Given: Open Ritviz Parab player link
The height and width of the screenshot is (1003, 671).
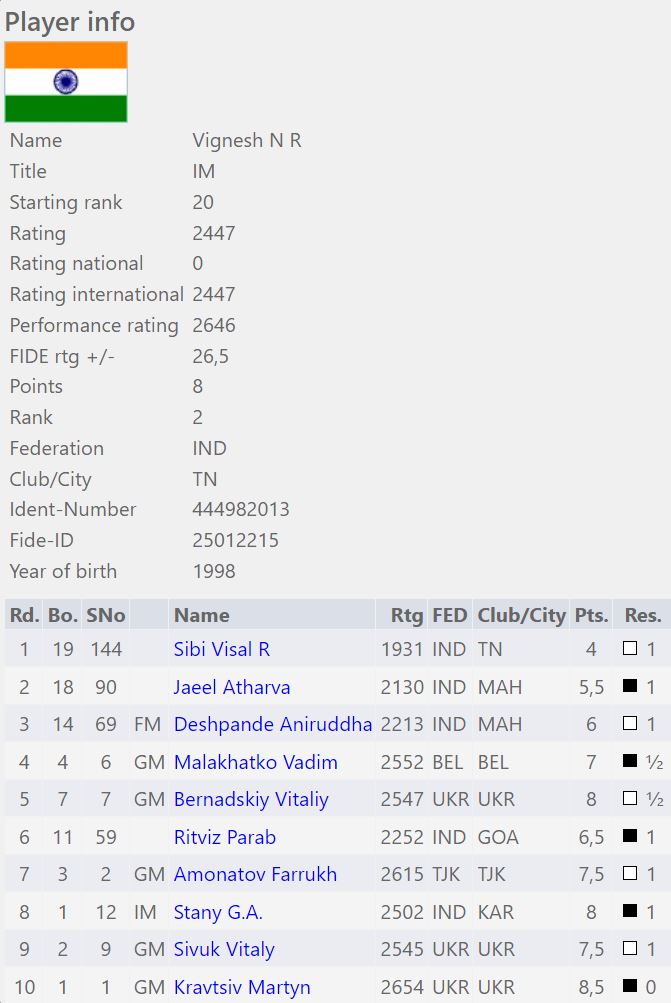Looking at the screenshot, I should coord(225,837).
